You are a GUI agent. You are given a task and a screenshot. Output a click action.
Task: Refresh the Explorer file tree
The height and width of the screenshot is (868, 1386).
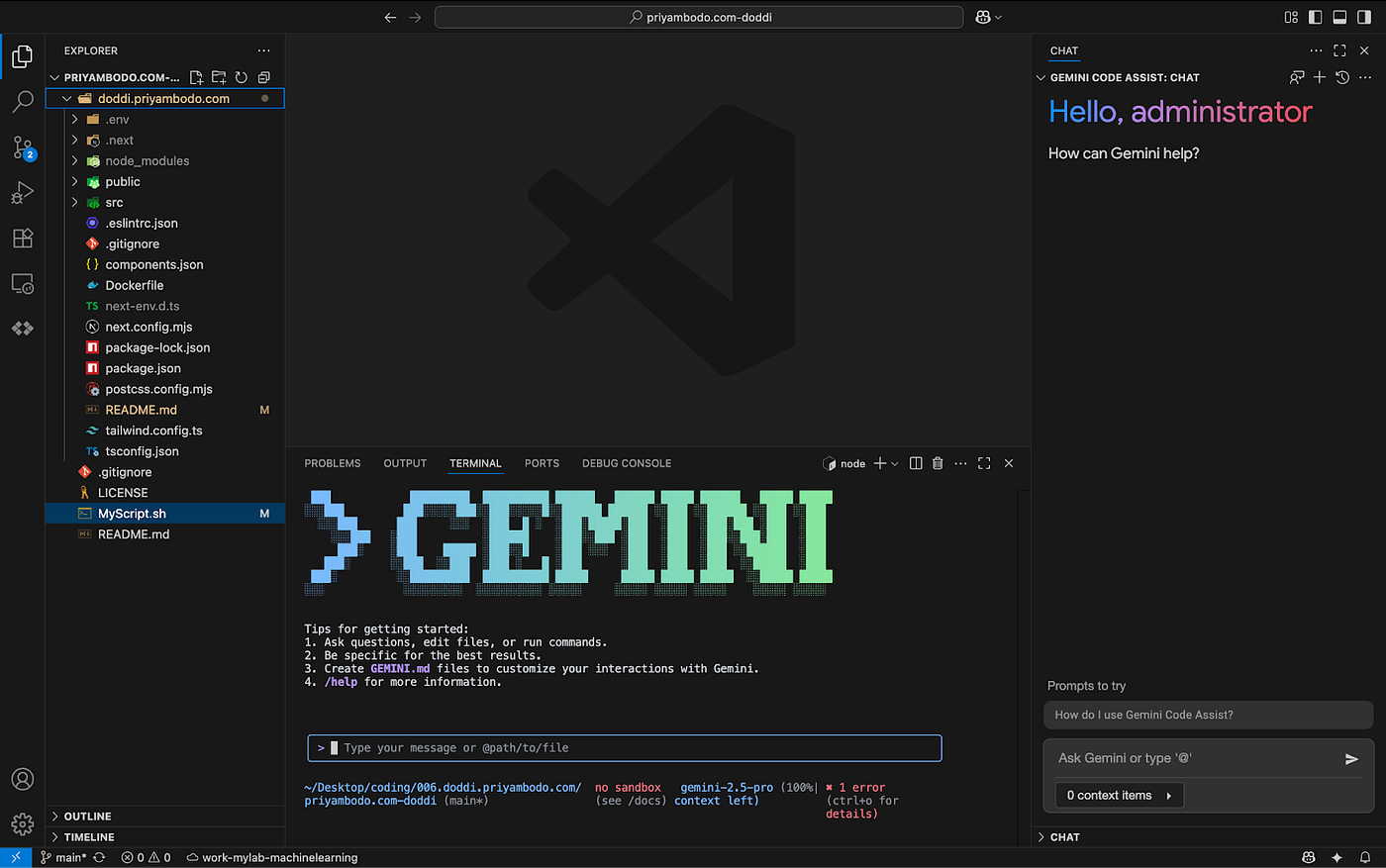tap(242, 77)
